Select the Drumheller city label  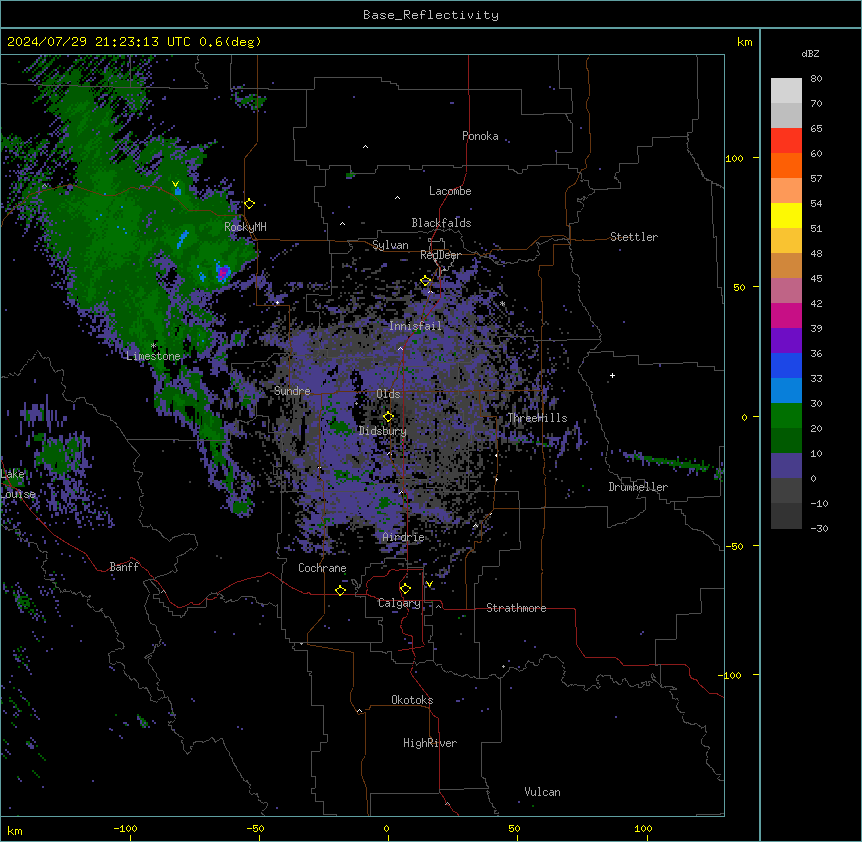[x=638, y=487]
